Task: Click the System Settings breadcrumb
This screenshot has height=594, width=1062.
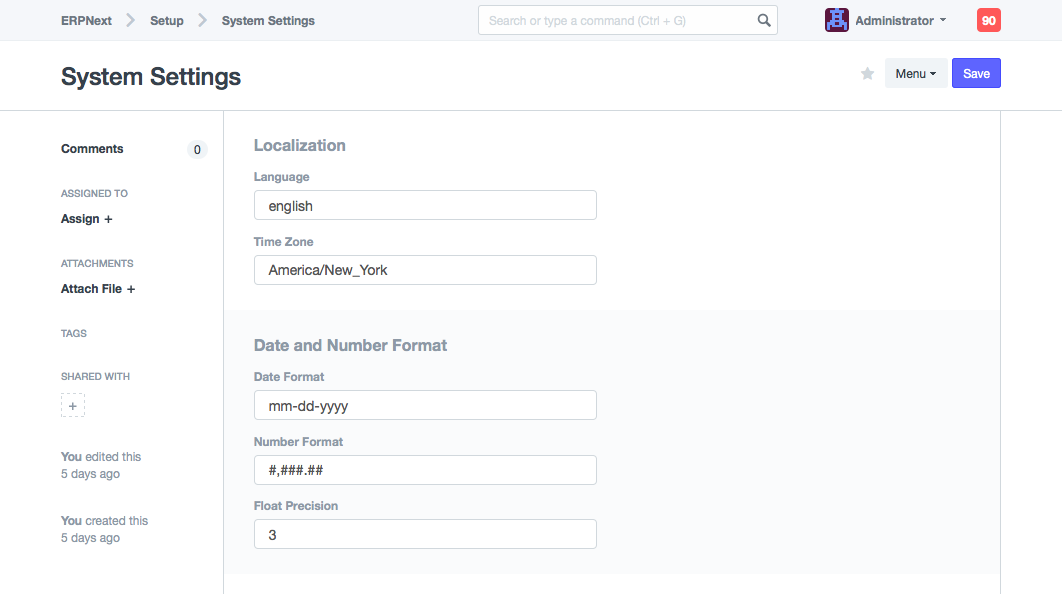Action: point(268,20)
